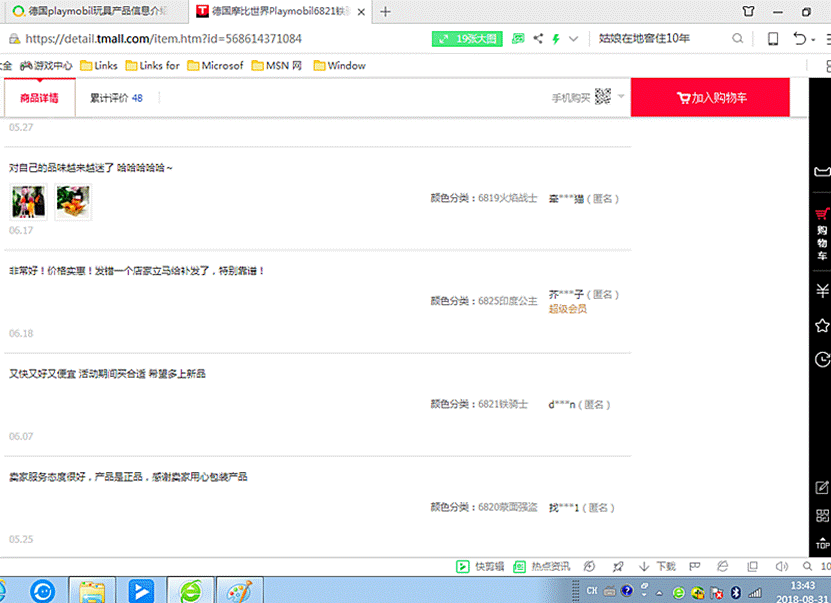Switch to the 商品详情 tab

point(39,98)
